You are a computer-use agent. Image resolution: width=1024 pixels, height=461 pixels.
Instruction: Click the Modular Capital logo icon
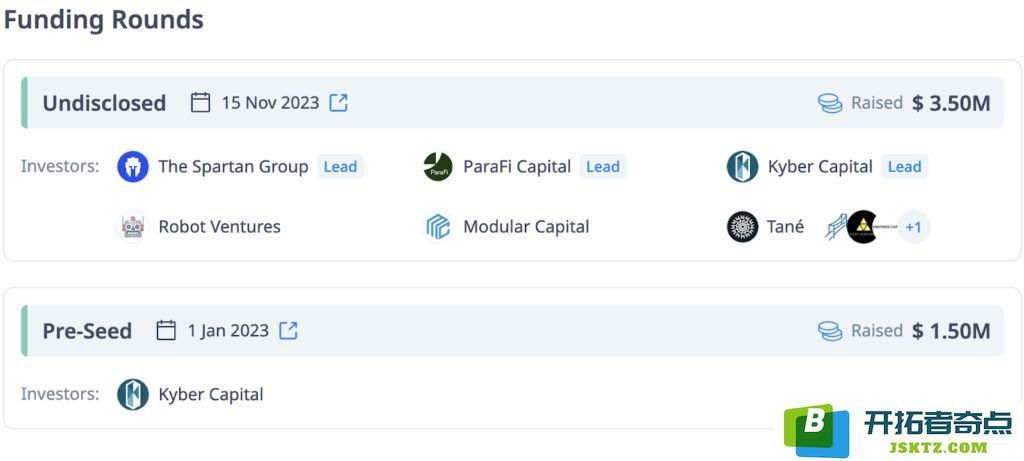[x=438, y=227]
